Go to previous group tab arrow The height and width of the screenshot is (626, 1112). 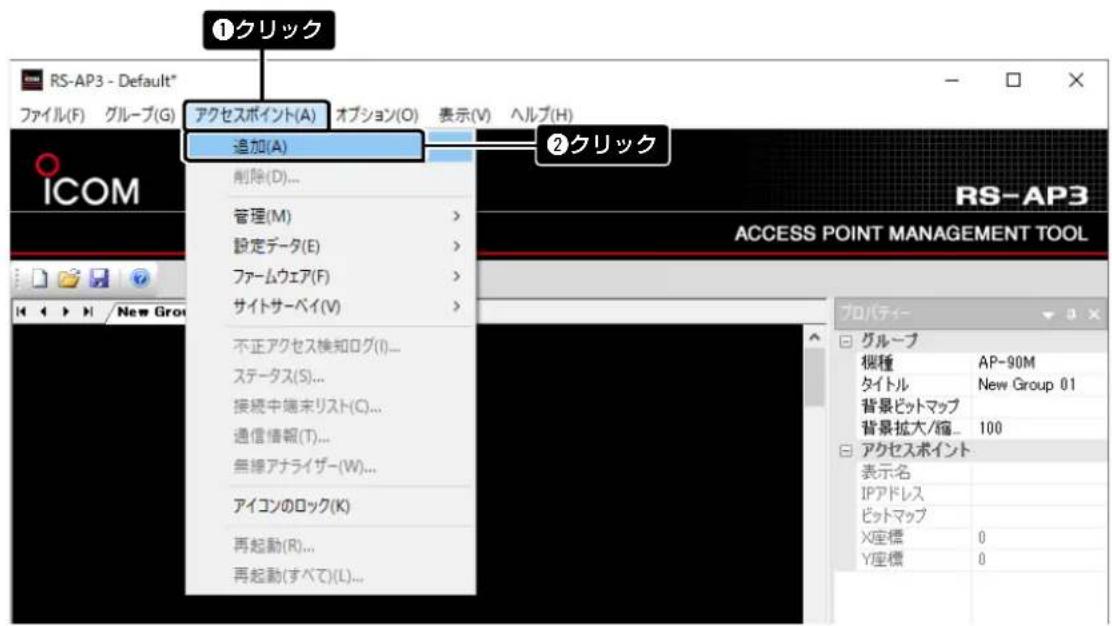(43, 311)
